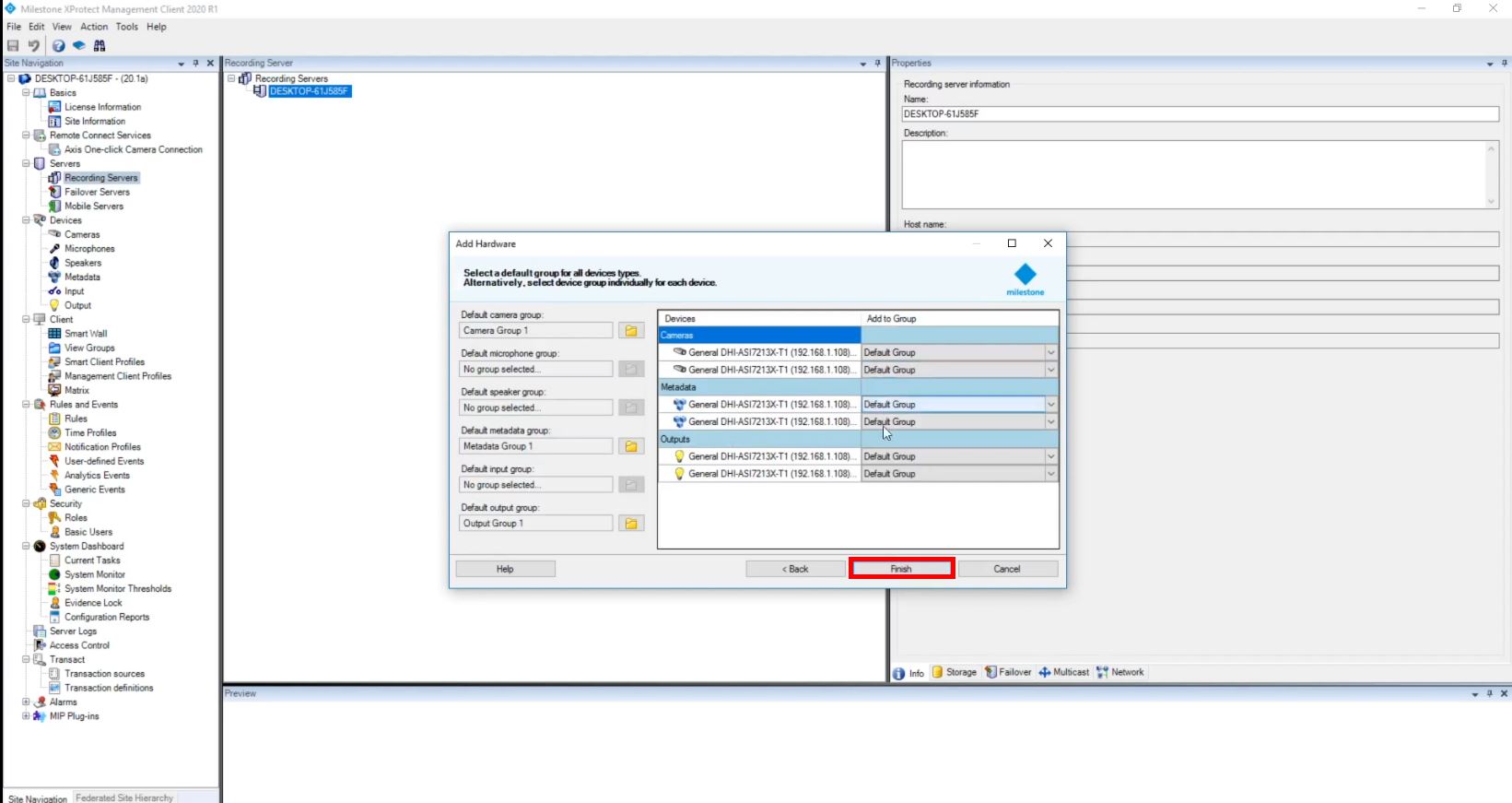The height and width of the screenshot is (803, 1512).
Task: Pin the Preview panel
Action: (x=1489, y=693)
